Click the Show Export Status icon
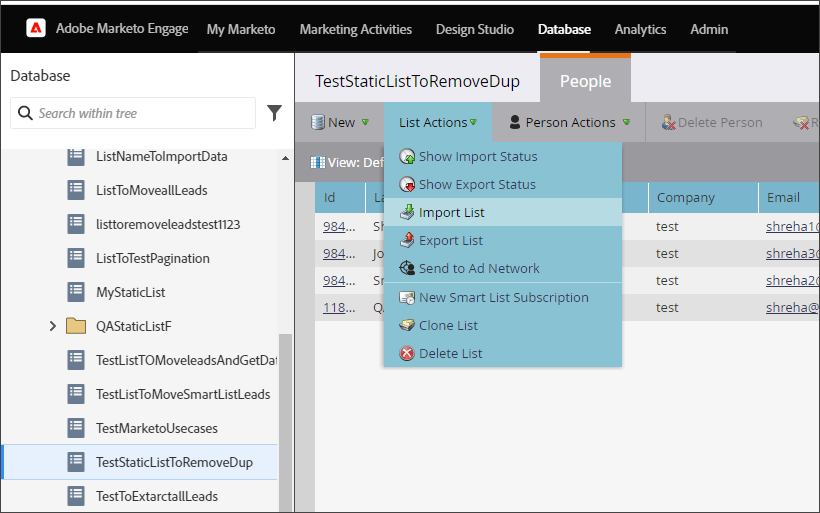Viewport: 820px width, 513px height. pos(407,185)
